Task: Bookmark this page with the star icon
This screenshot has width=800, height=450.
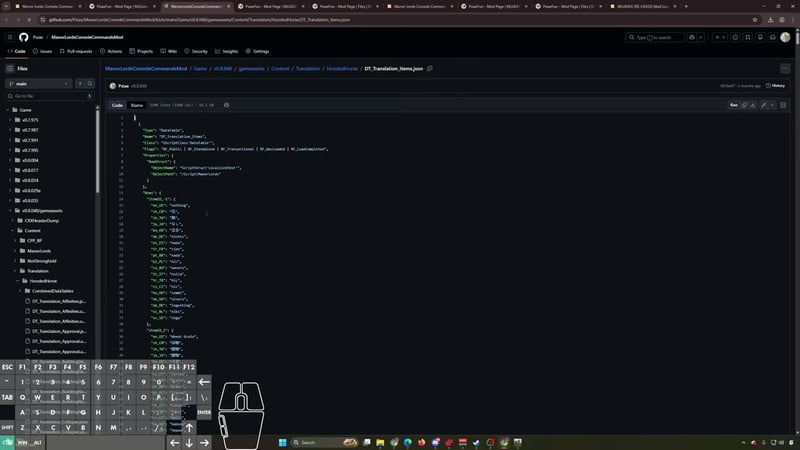Action: click(755, 20)
